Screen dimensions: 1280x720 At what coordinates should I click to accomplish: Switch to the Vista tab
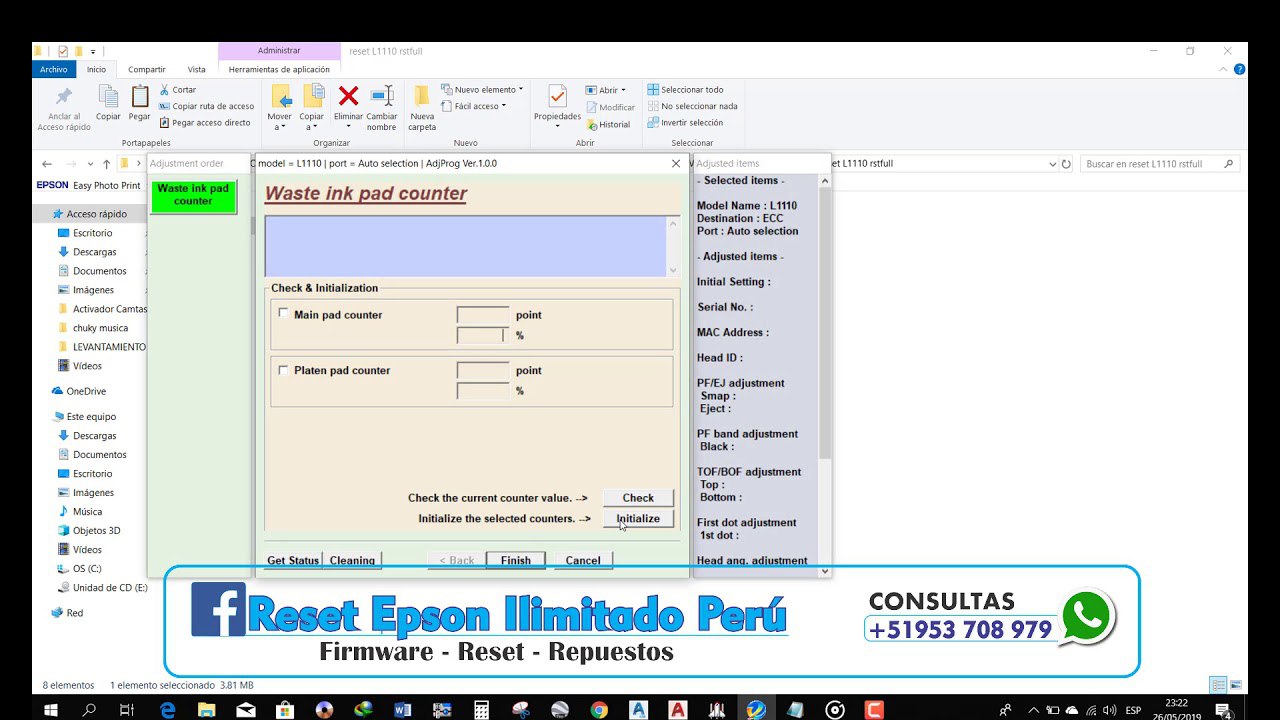(x=196, y=69)
